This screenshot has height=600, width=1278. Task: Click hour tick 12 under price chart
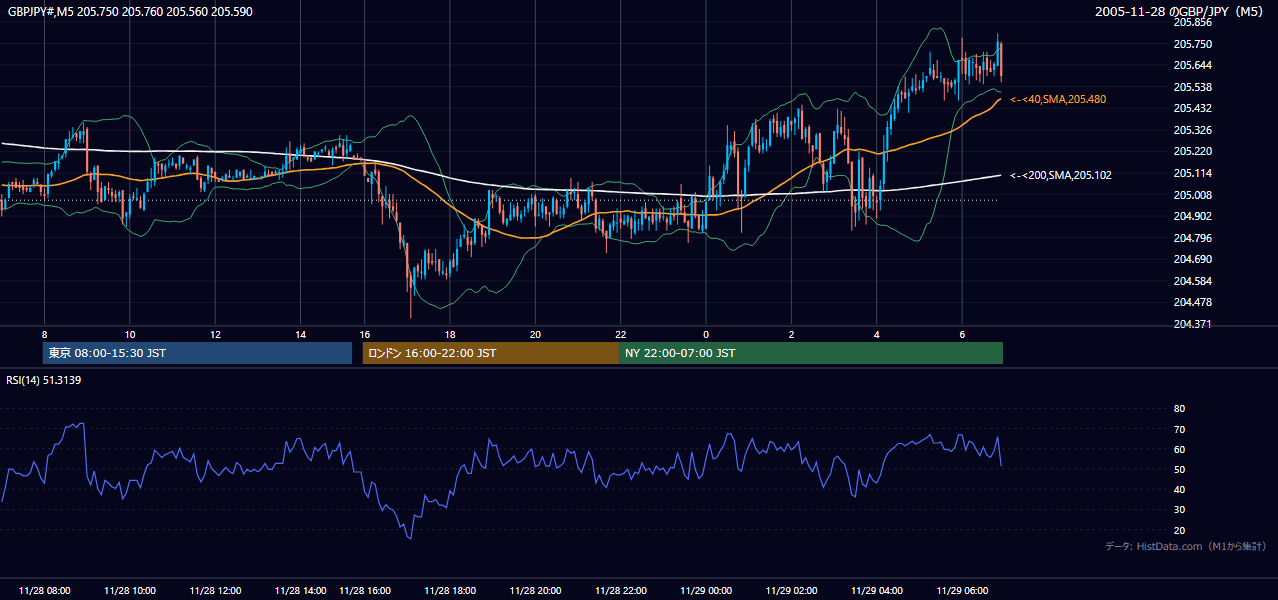215,334
